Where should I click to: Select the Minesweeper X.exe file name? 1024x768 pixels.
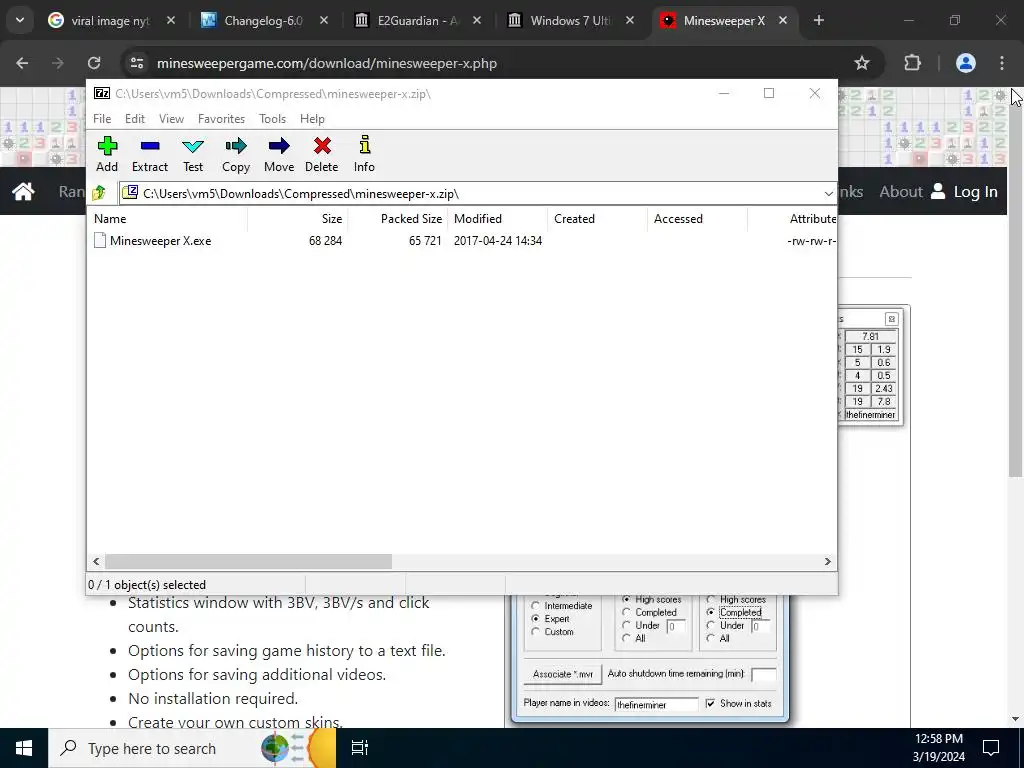point(161,240)
